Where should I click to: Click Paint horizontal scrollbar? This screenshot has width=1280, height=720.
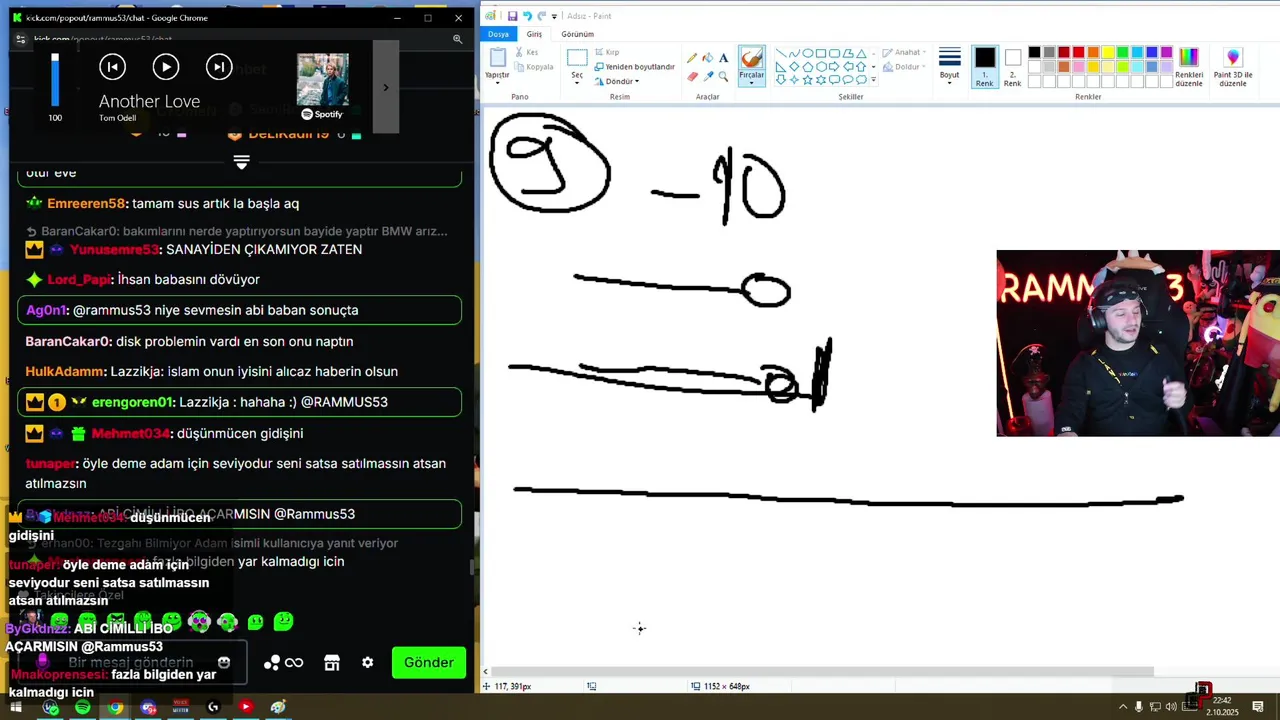coord(823,672)
